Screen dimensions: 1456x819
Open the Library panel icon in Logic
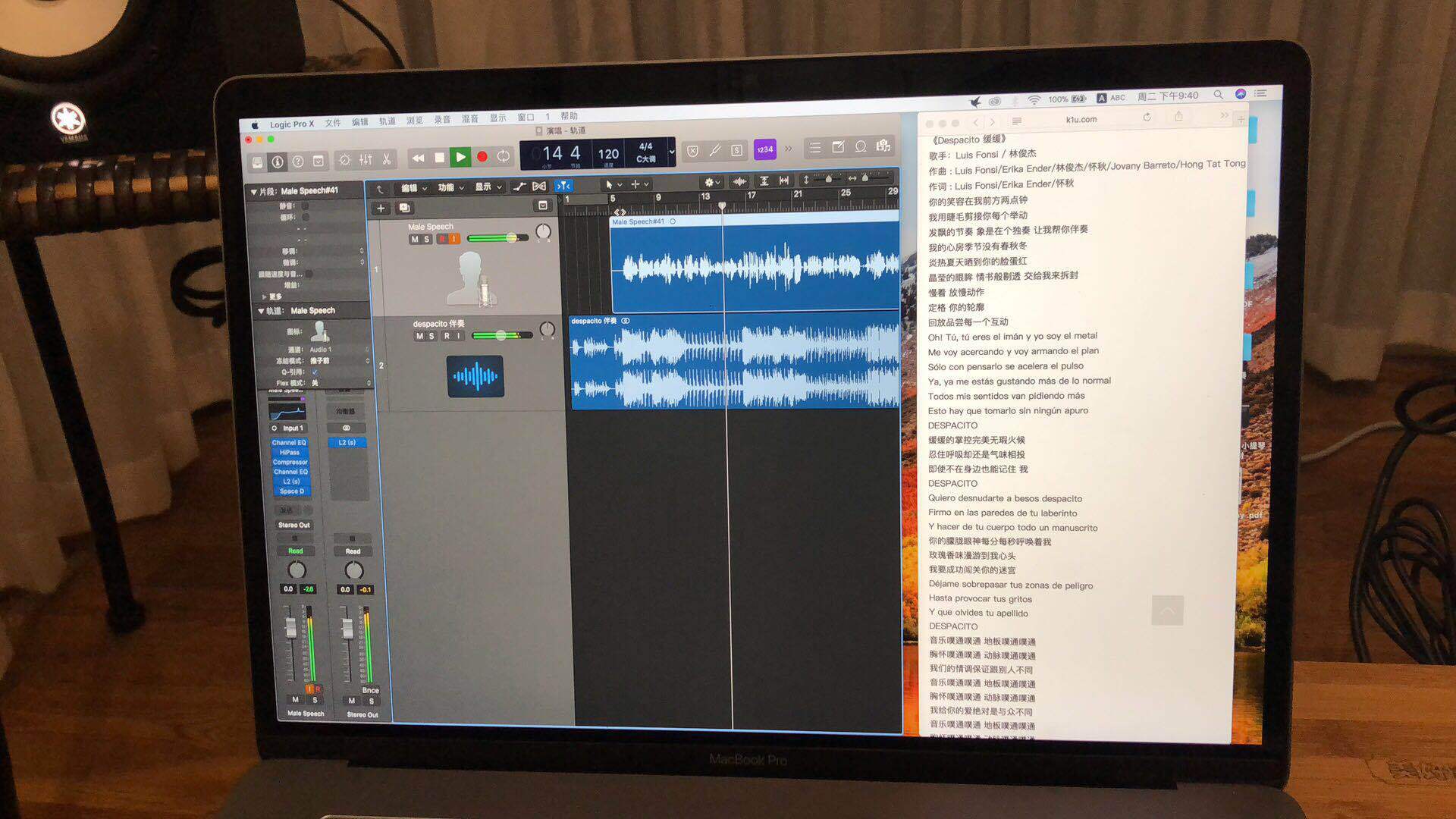coord(258,162)
